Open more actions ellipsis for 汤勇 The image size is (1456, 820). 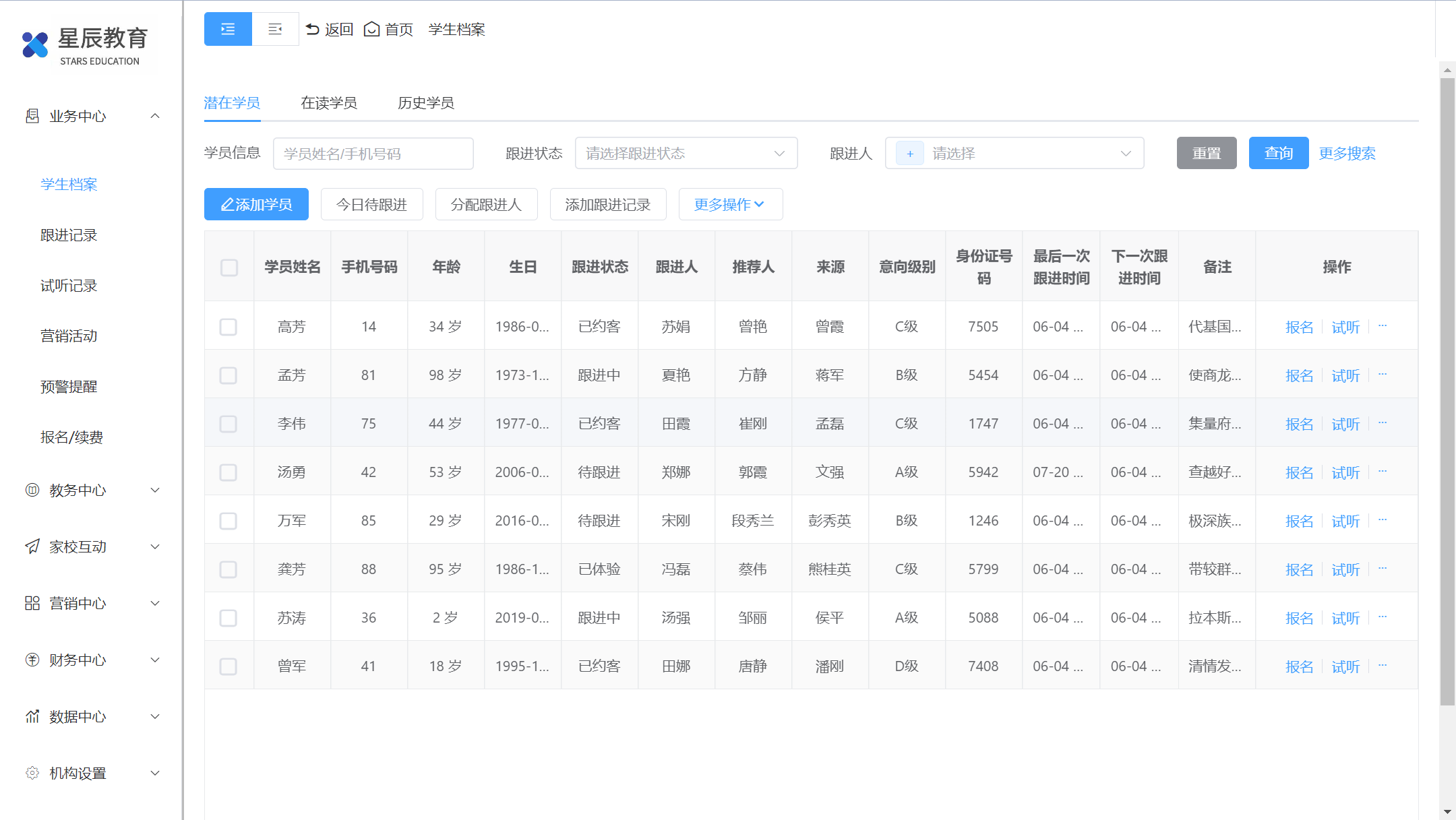1383,472
